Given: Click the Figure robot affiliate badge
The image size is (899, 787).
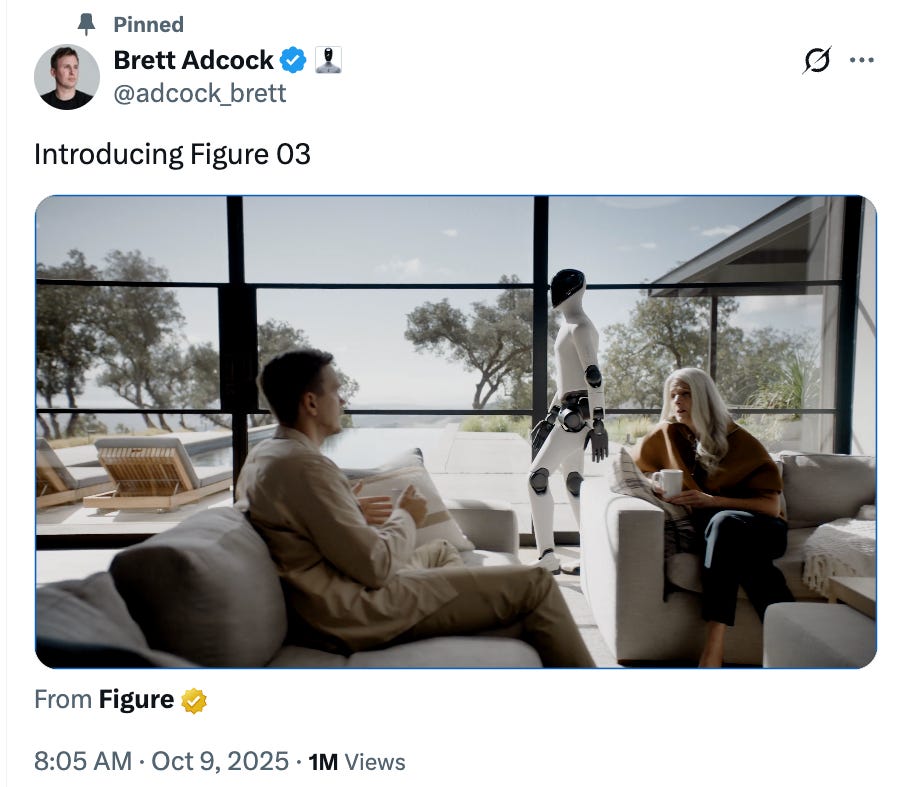Looking at the screenshot, I should [x=329, y=60].
